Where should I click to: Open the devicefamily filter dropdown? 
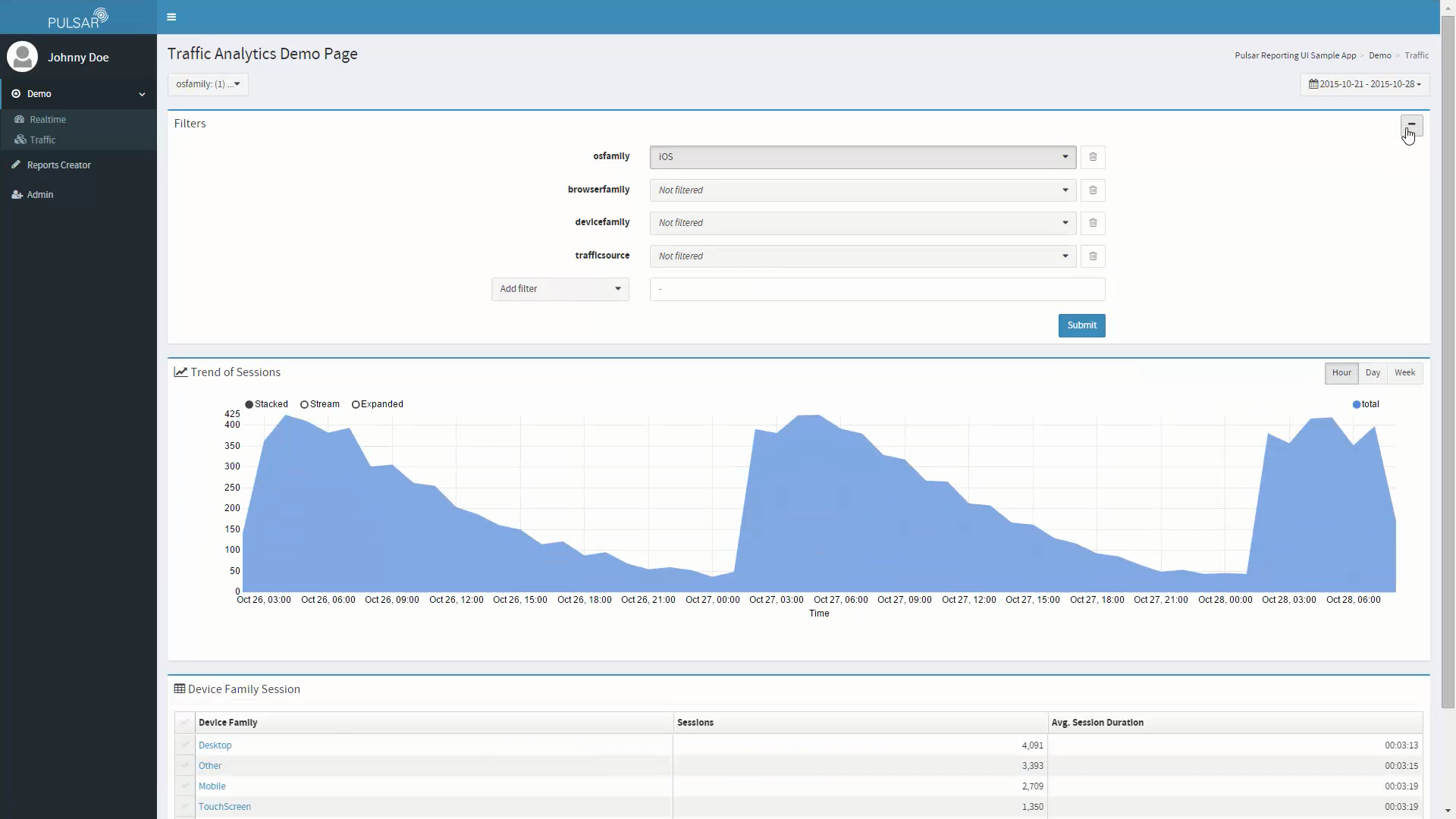863,223
